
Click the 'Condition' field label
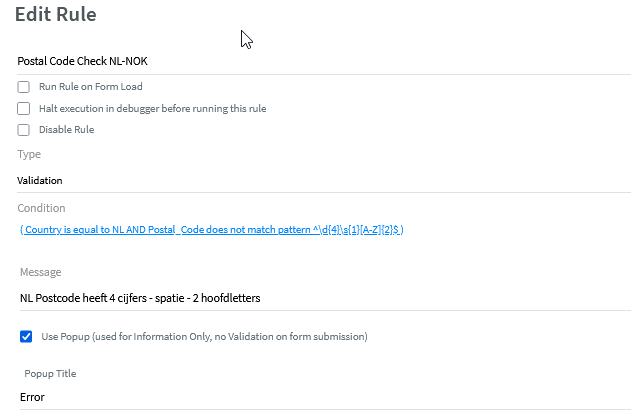(x=41, y=208)
